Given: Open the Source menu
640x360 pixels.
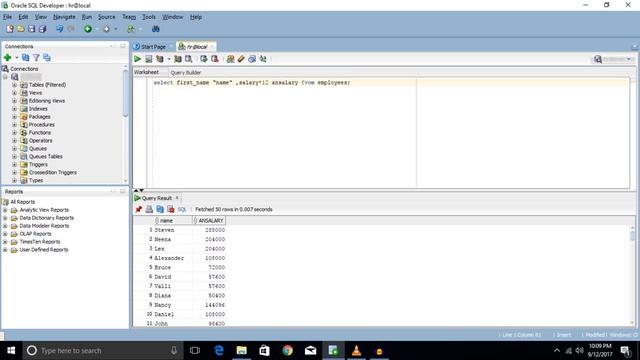Looking at the screenshot, I should (x=107, y=17).
